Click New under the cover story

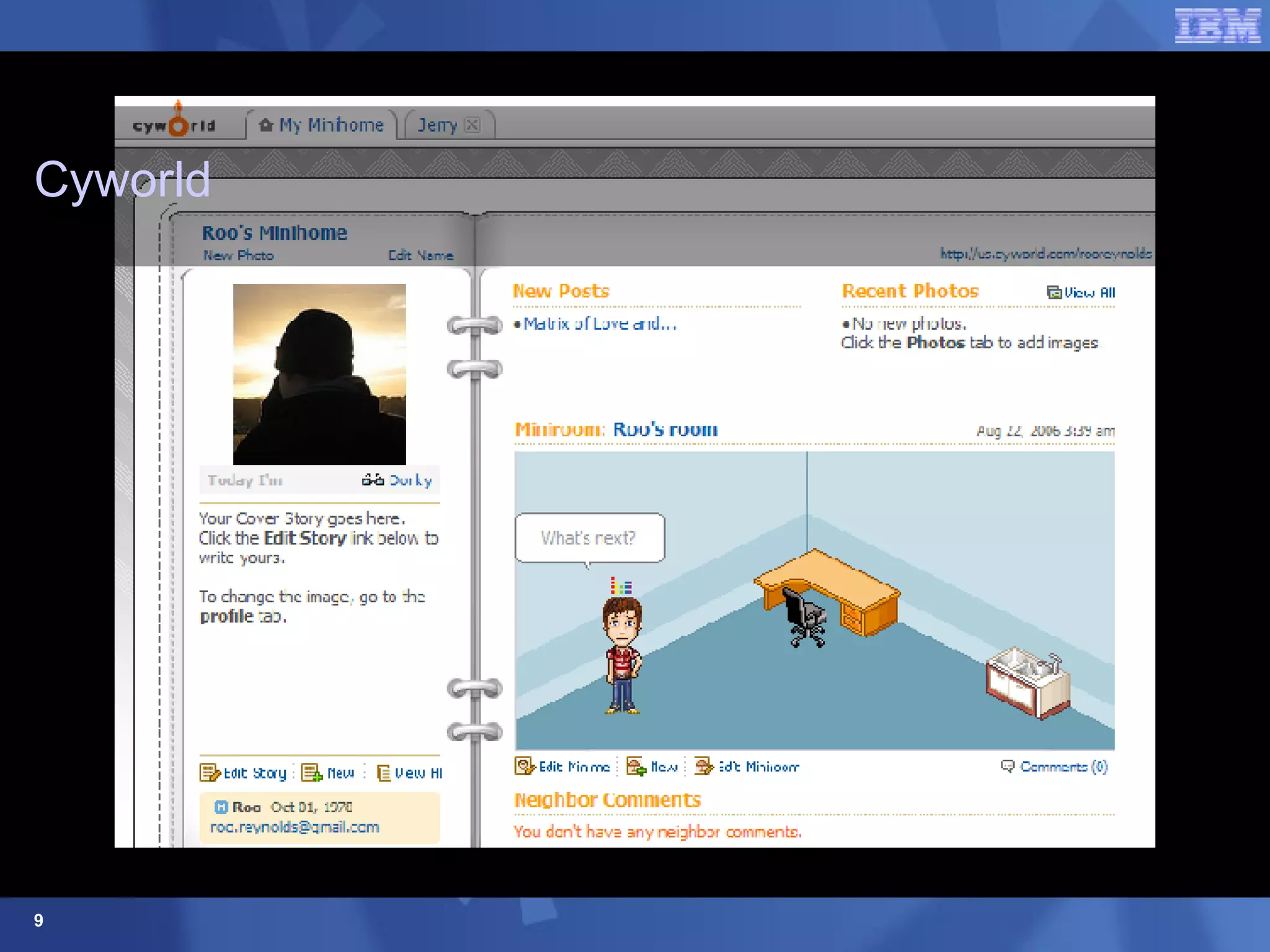tap(340, 773)
